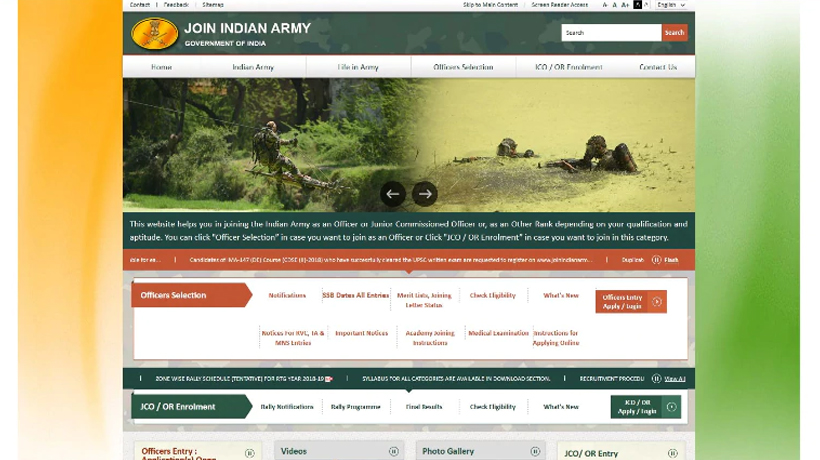Open SSB Dates All Entries link
This screenshot has height=460, width=820.
pos(356,295)
